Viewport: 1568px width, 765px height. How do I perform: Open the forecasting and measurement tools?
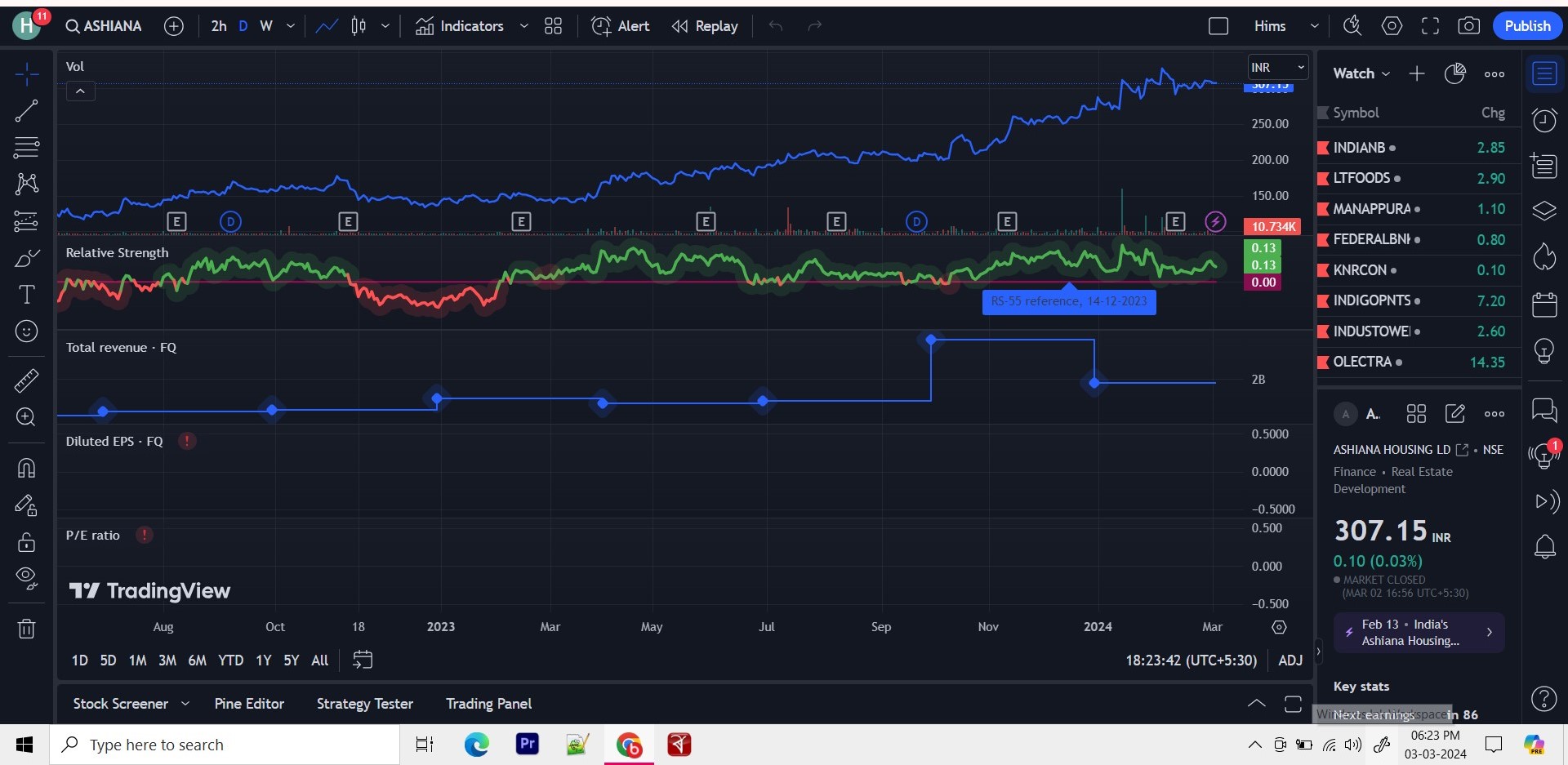(27, 221)
